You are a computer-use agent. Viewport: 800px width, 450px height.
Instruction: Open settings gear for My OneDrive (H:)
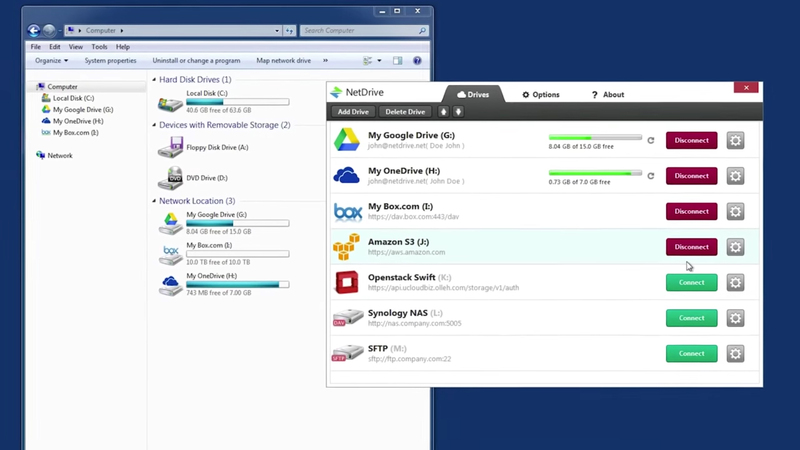point(735,176)
